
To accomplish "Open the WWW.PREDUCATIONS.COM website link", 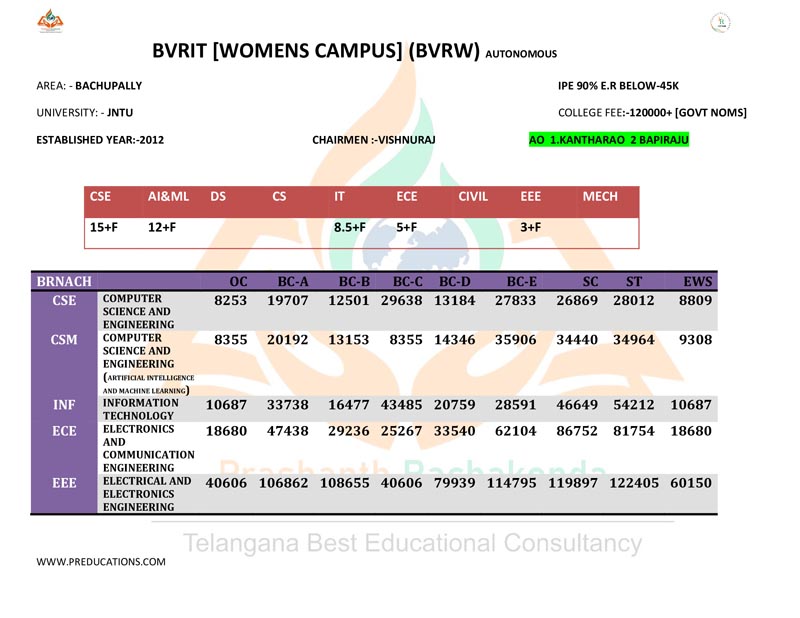I will pos(101,562).
